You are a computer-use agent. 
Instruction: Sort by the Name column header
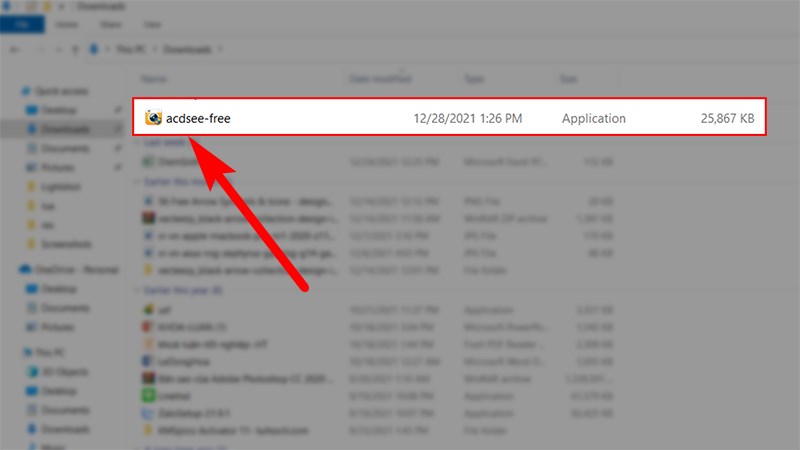click(154, 79)
